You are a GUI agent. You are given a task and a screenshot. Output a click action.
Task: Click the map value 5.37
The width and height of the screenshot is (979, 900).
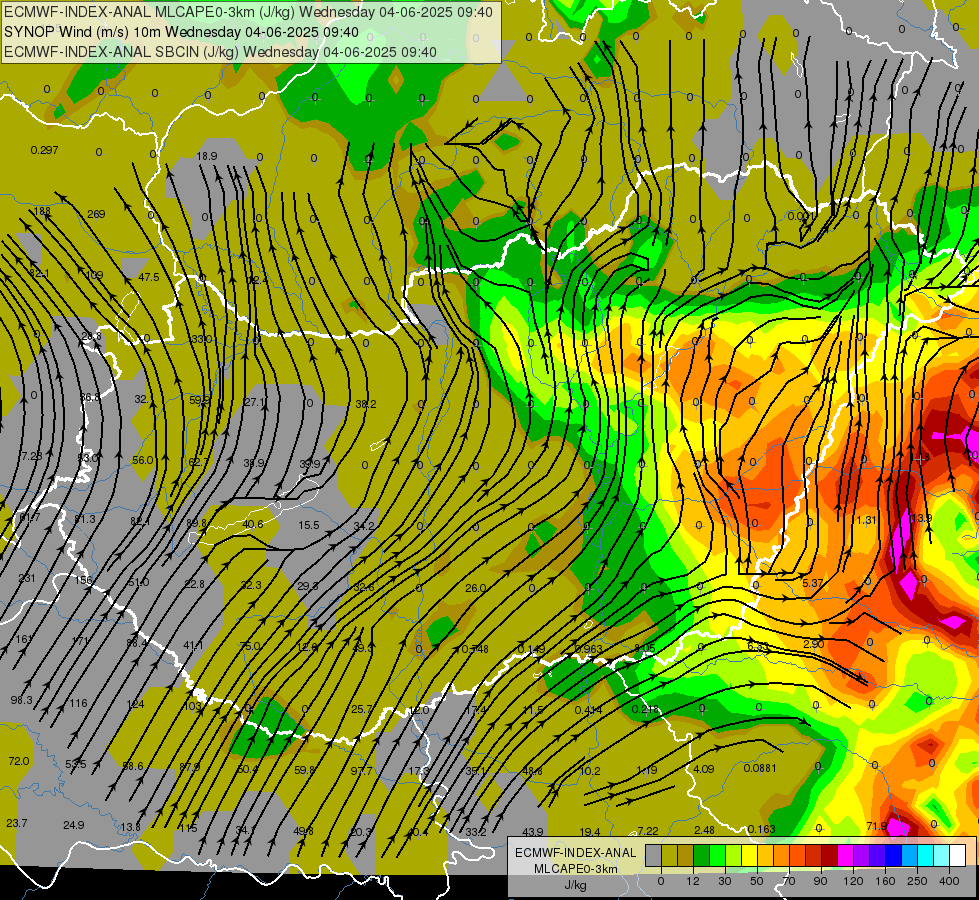[813, 583]
